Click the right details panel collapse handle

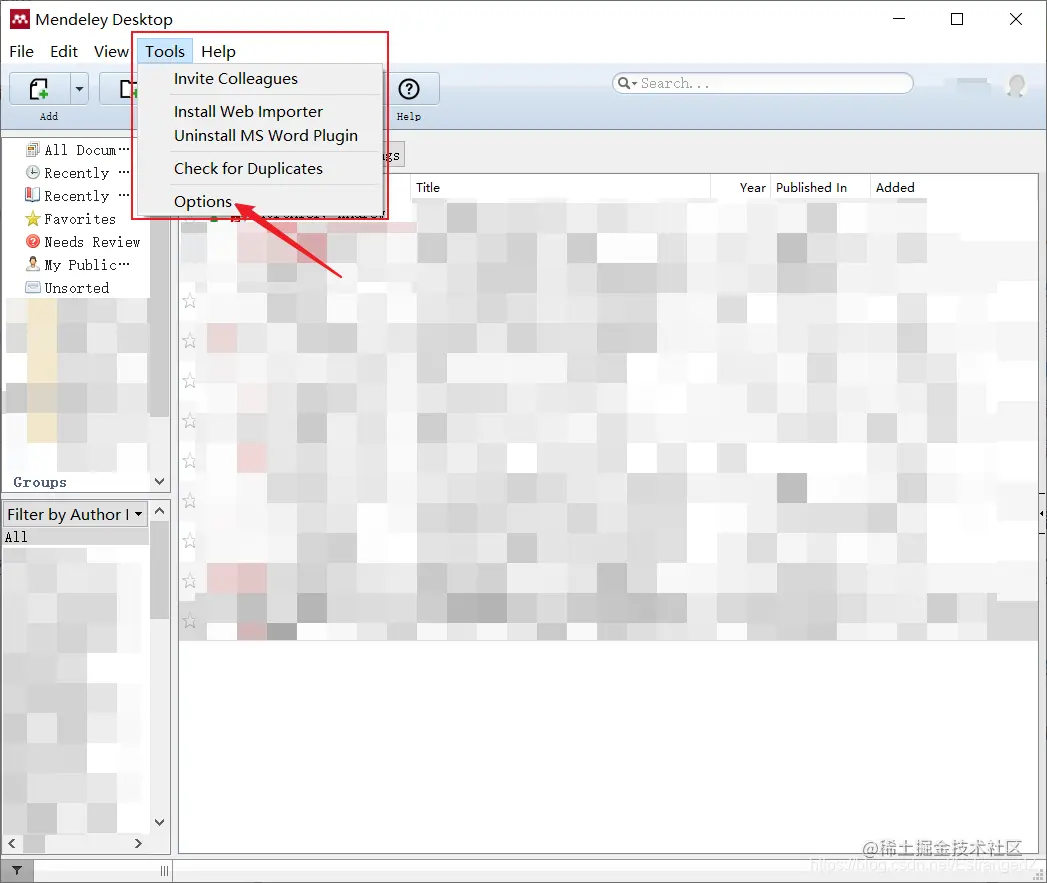pos(1042,513)
